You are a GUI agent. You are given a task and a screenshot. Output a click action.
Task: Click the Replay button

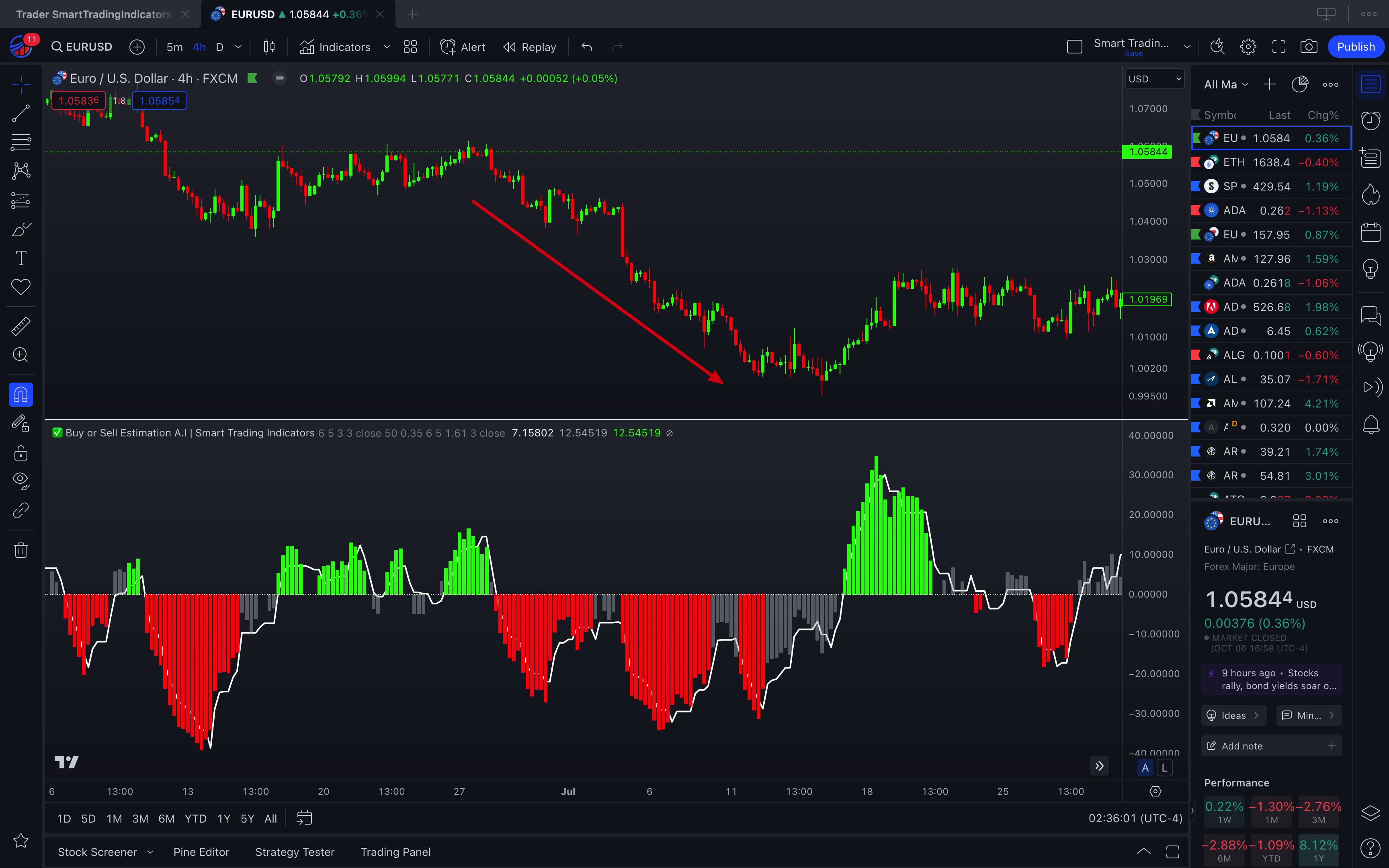click(x=529, y=47)
